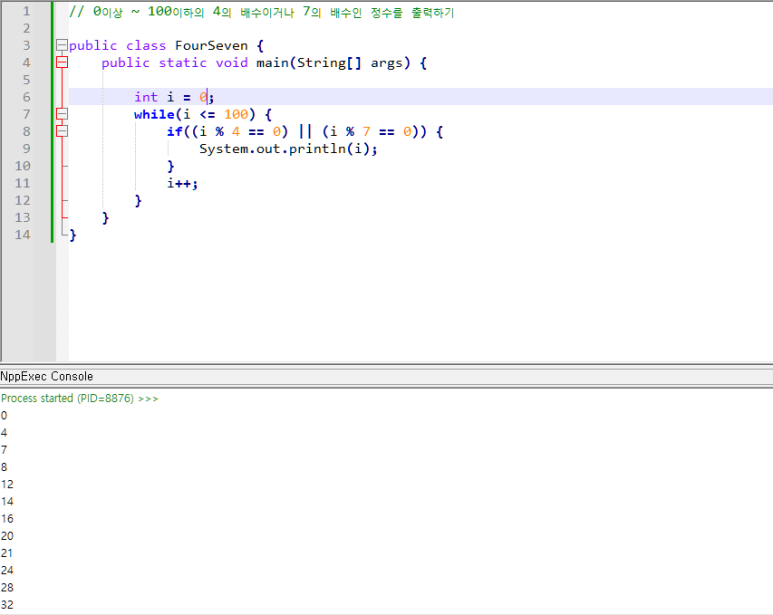Click the i++; statement
This screenshot has width=773, height=615.
[x=182, y=184]
